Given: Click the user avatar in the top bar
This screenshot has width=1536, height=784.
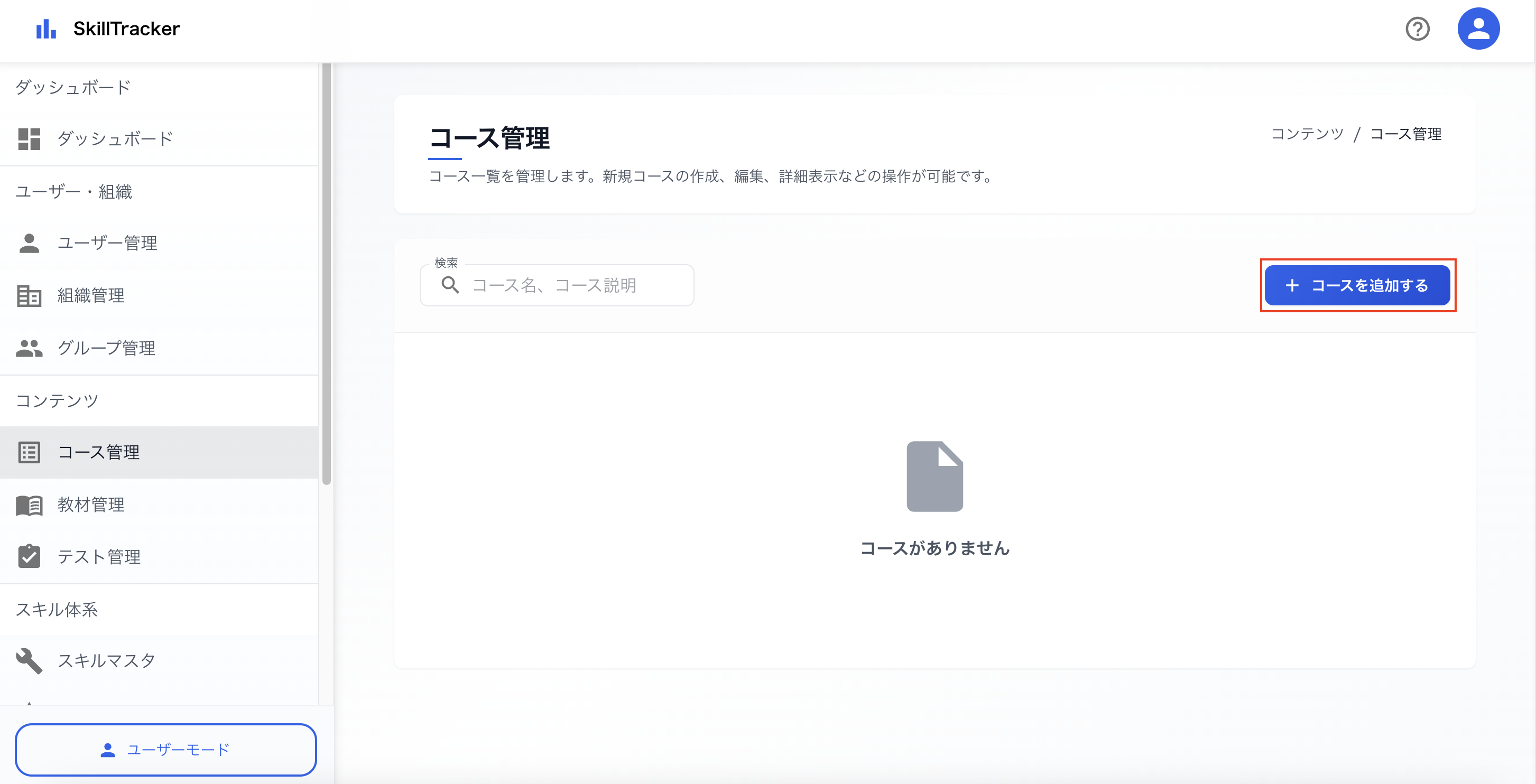Looking at the screenshot, I should pyautogui.click(x=1479, y=28).
